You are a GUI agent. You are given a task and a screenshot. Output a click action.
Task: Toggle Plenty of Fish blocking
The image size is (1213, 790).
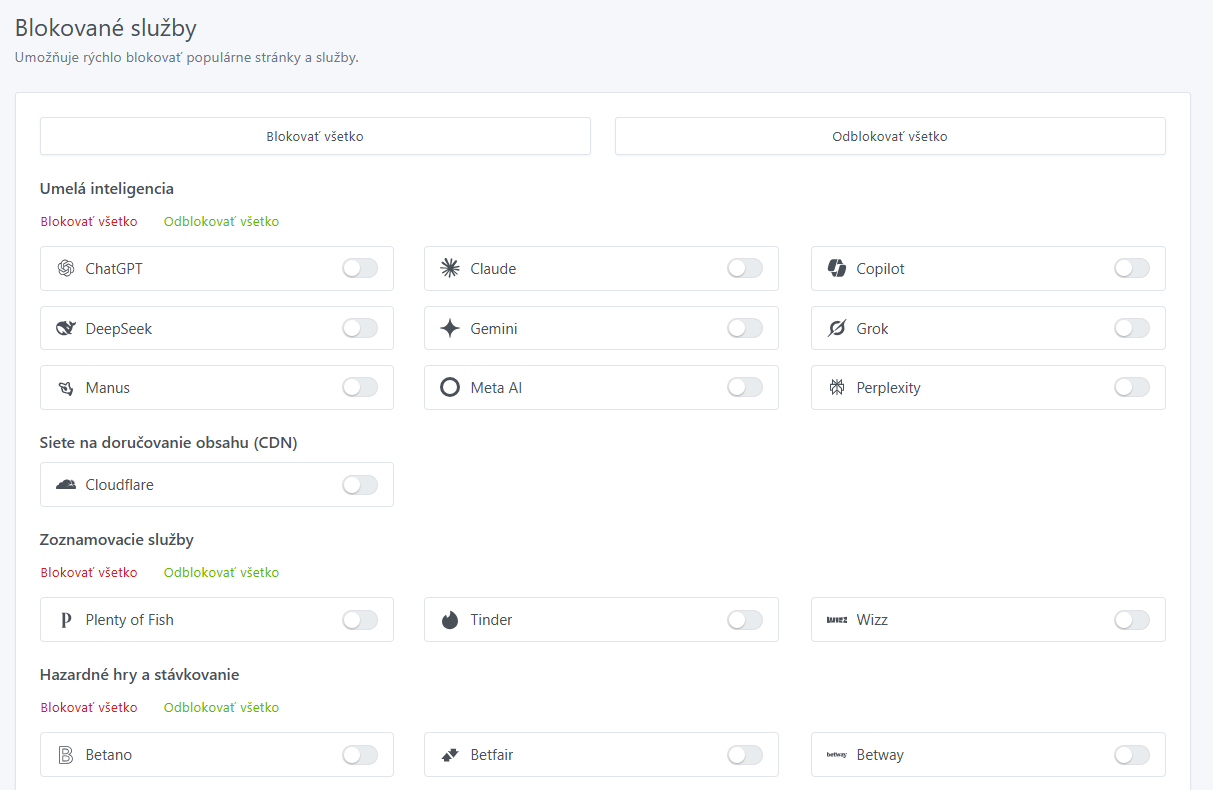[360, 620]
